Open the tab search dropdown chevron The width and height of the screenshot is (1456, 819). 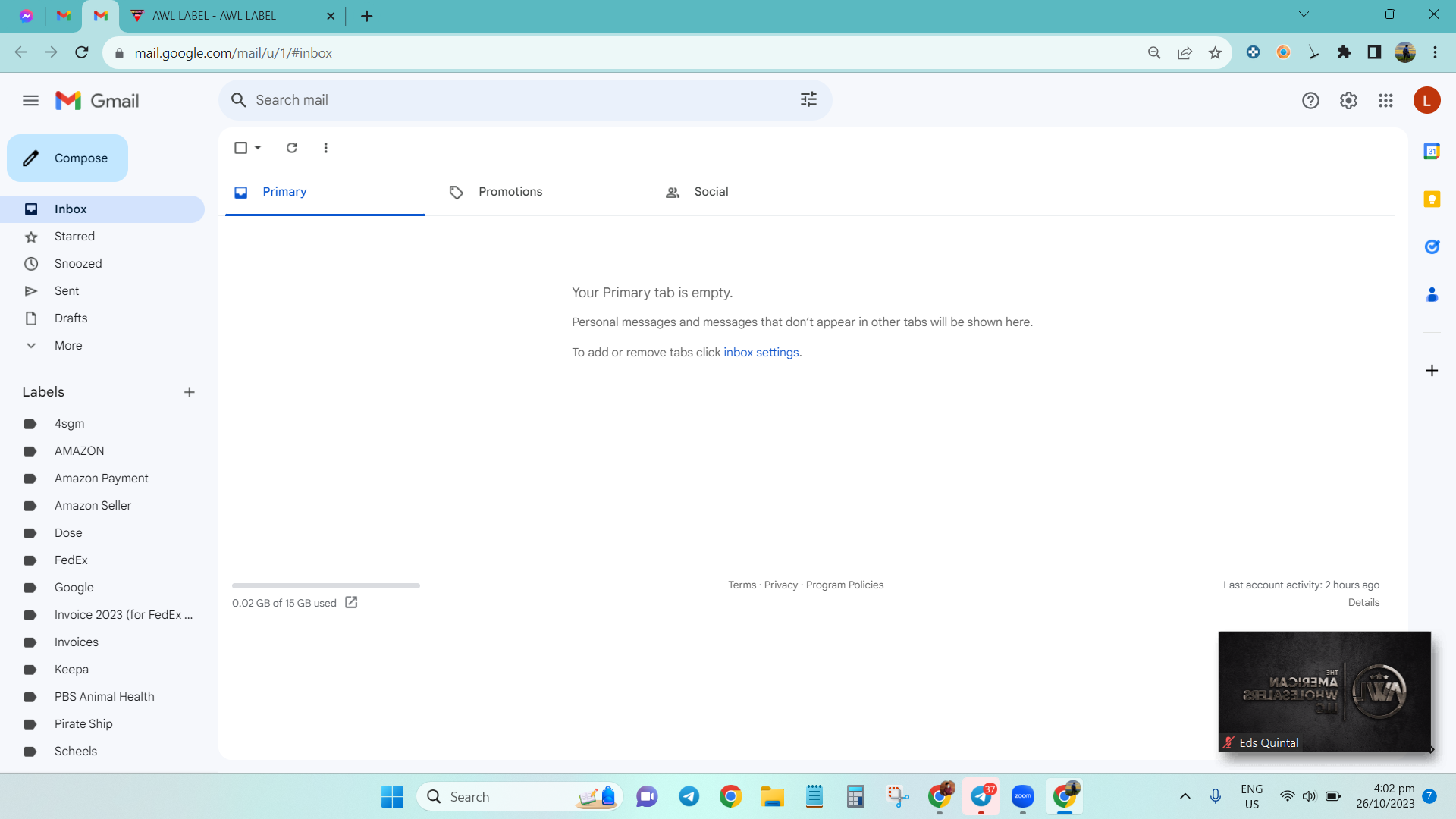(1304, 14)
